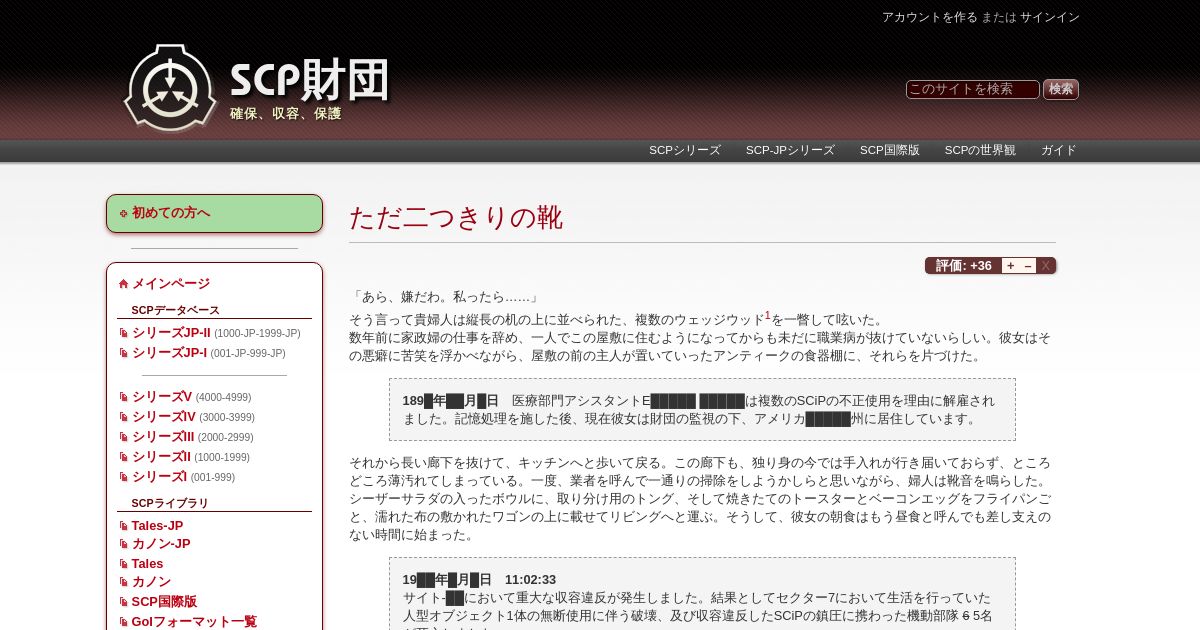Click page icon beside シリーズJP-II
Image resolution: width=1200 pixels, height=630 pixels.
(123, 333)
